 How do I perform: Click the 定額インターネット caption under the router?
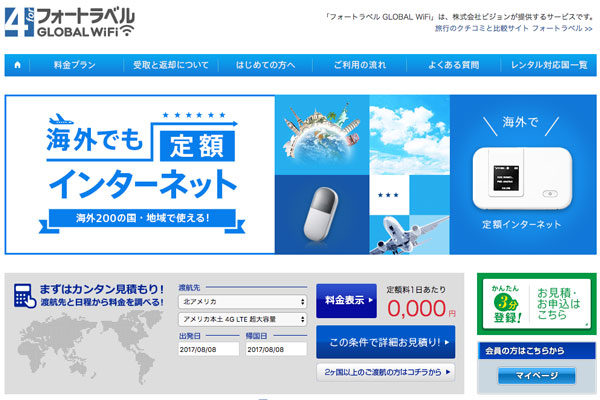522,224
